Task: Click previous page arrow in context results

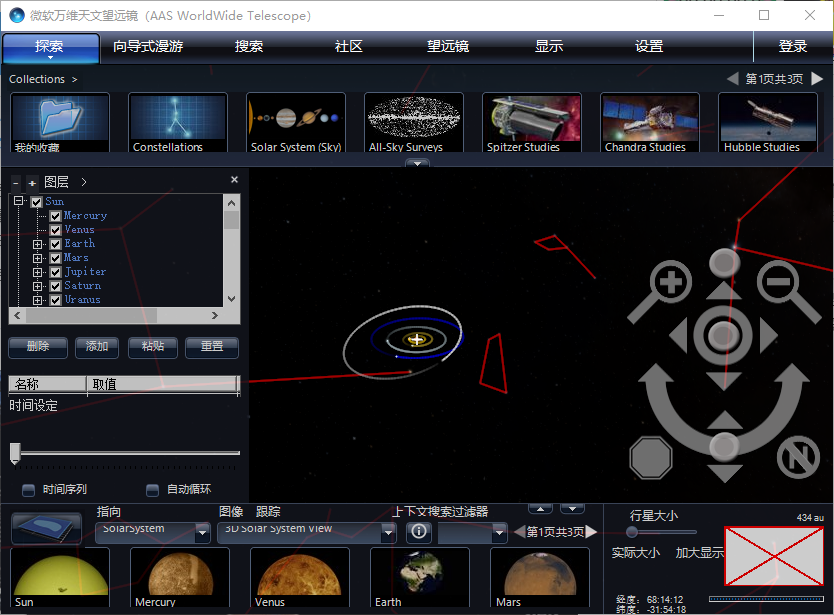Action: 520,531
